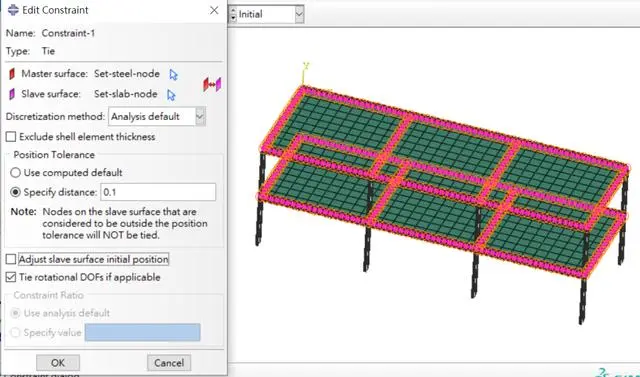Select Use computed default radio

tap(15, 173)
